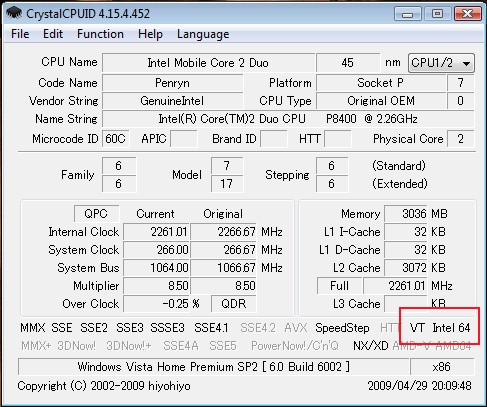
Task: Click the CPU Name field Intel Mobile Core 2 Duo
Action: coord(208,63)
